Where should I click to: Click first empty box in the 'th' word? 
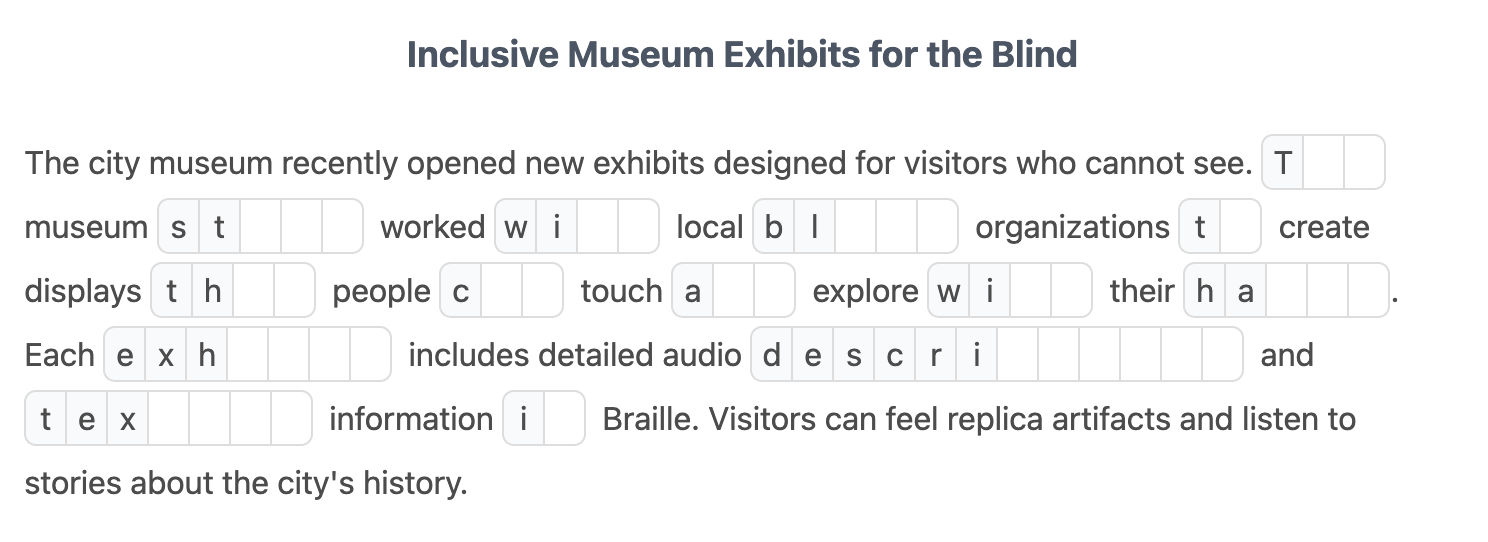coord(253,291)
